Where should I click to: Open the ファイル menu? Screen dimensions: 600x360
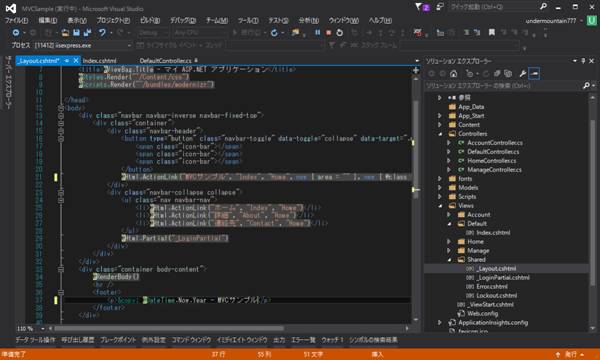pos(16,20)
